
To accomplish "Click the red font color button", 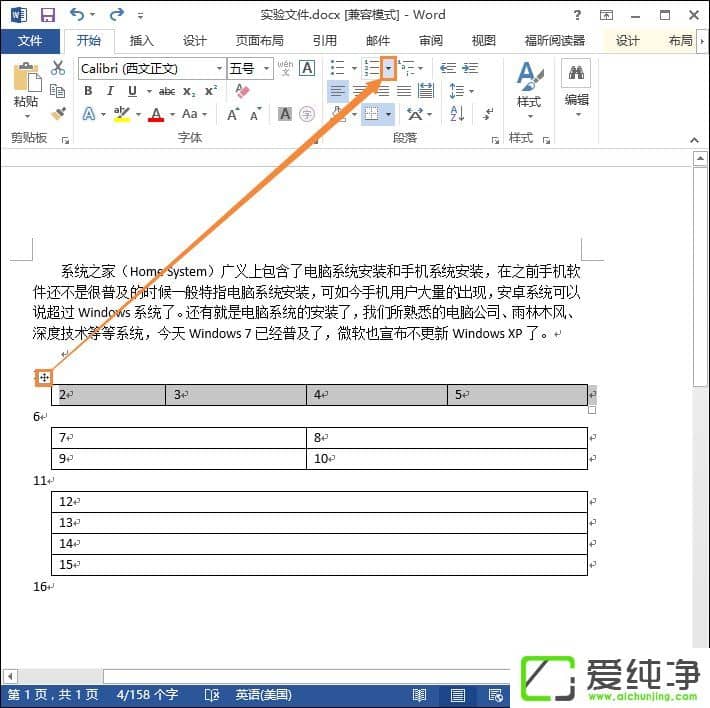I will [x=155, y=115].
